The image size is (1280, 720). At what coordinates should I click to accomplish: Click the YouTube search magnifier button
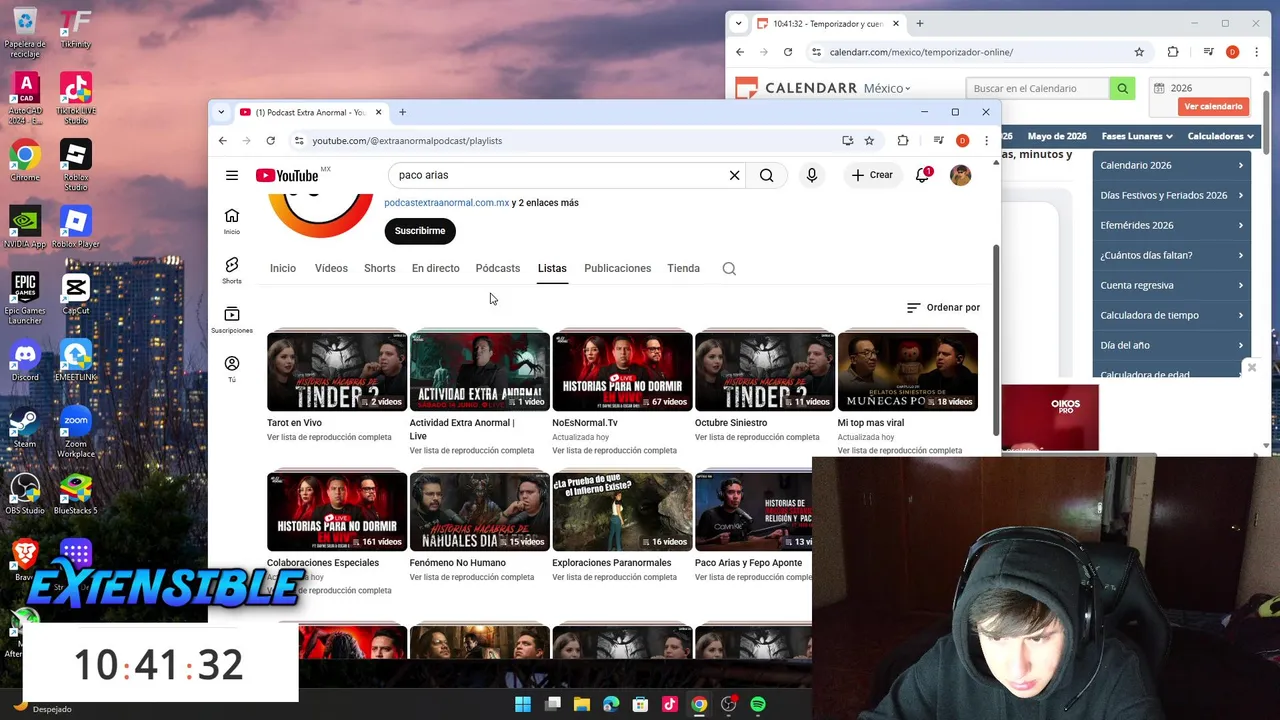[766, 175]
